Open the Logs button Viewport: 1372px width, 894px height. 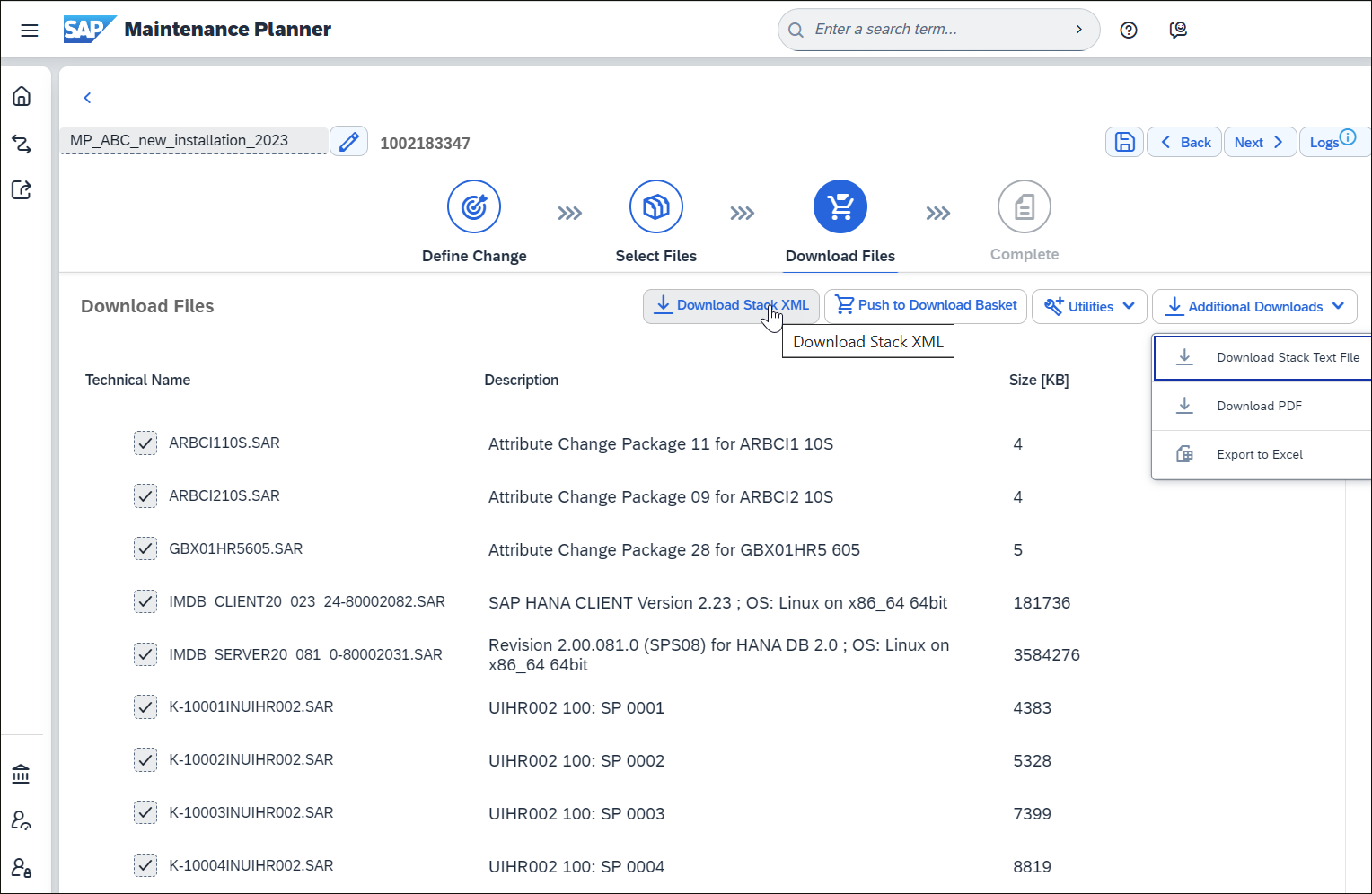[x=1333, y=142]
